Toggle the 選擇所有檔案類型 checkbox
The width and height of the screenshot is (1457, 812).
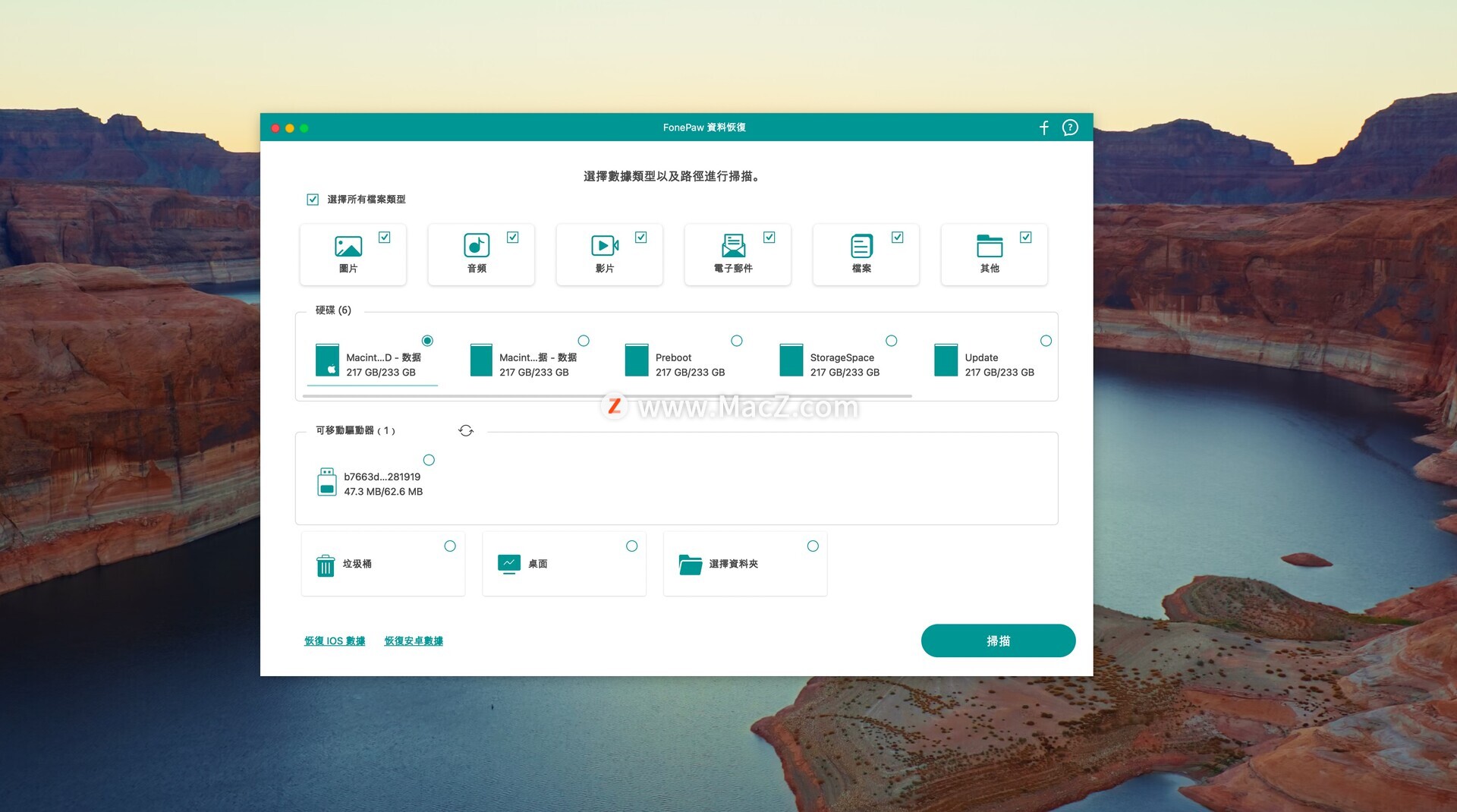[x=313, y=200]
